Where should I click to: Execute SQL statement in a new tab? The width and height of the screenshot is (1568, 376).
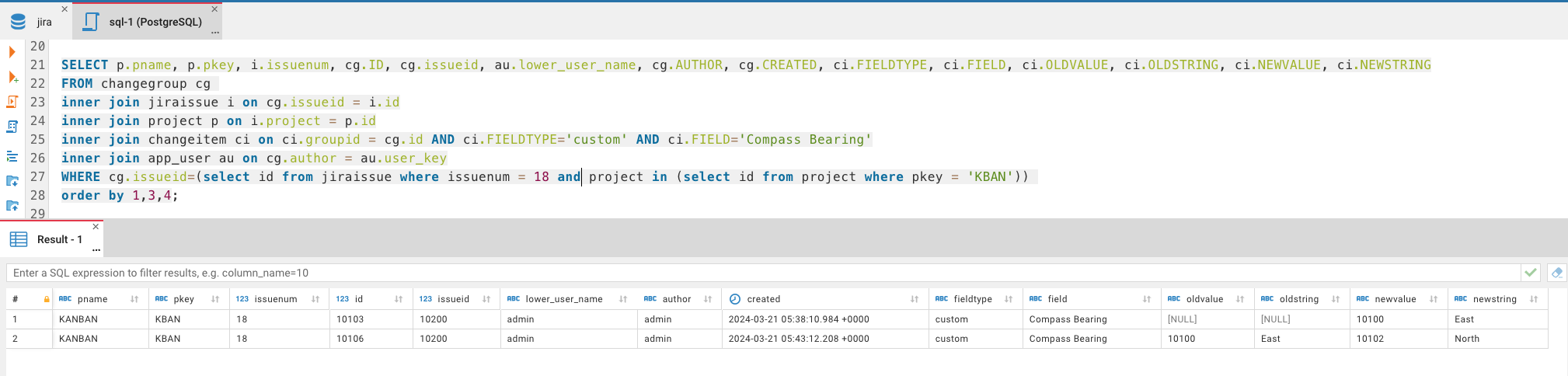pos(12,77)
